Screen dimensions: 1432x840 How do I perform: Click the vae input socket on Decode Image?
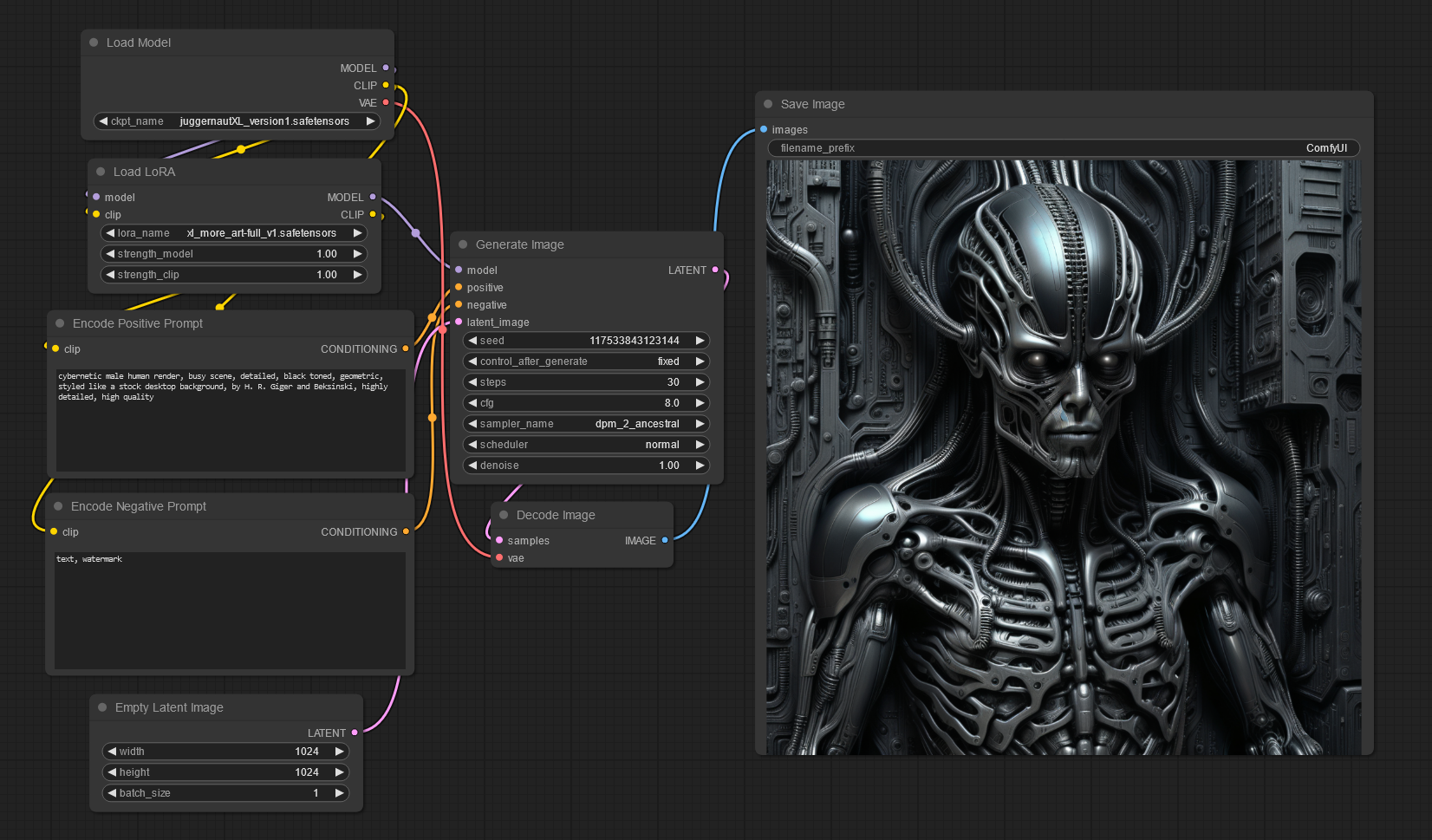coord(499,557)
